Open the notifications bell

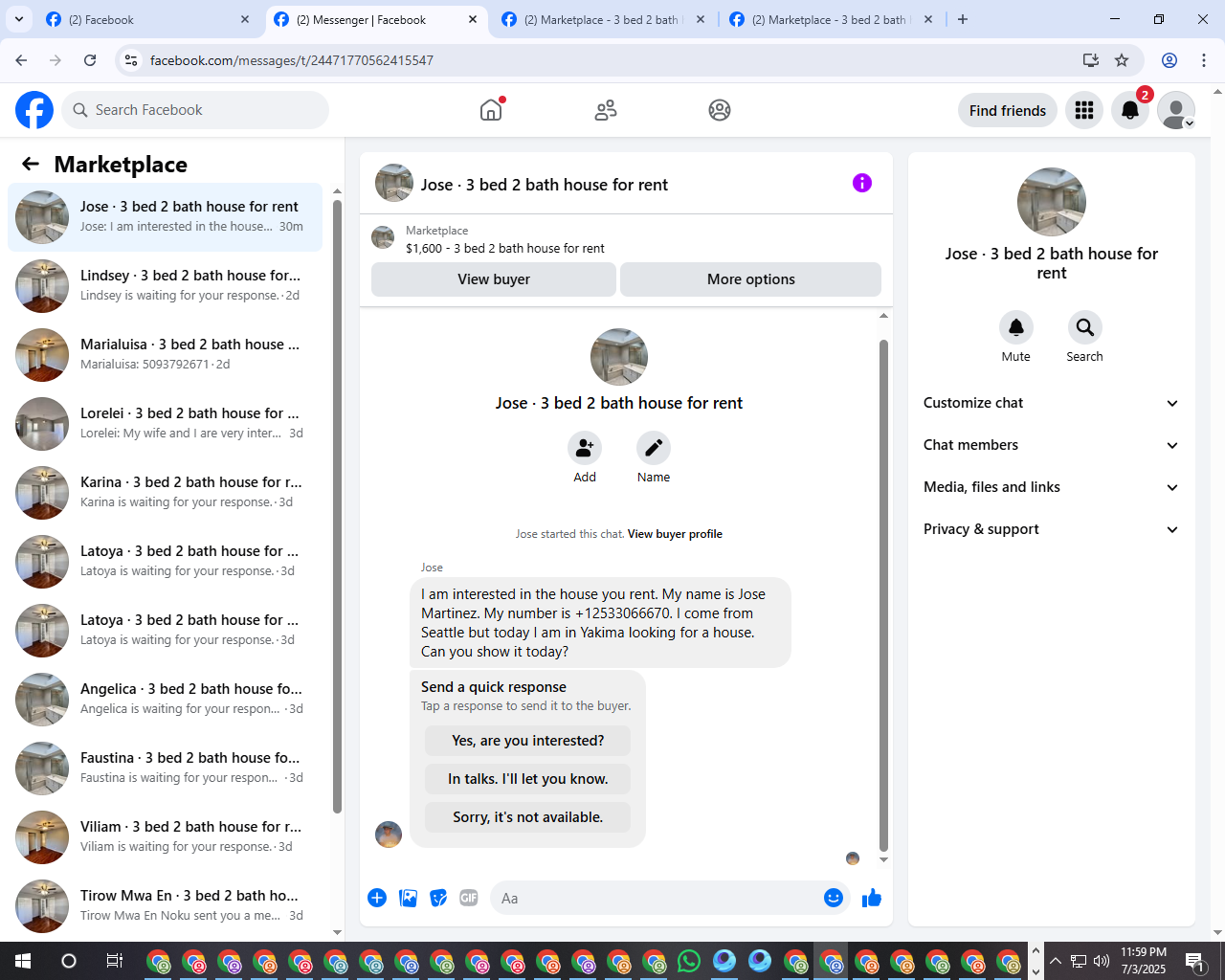pyautogui.click(x=1130, y=110)
